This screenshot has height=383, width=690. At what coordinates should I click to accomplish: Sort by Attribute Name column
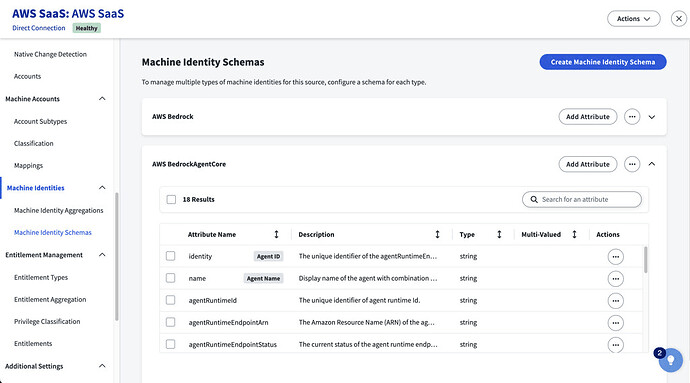[x=276, y=235]
